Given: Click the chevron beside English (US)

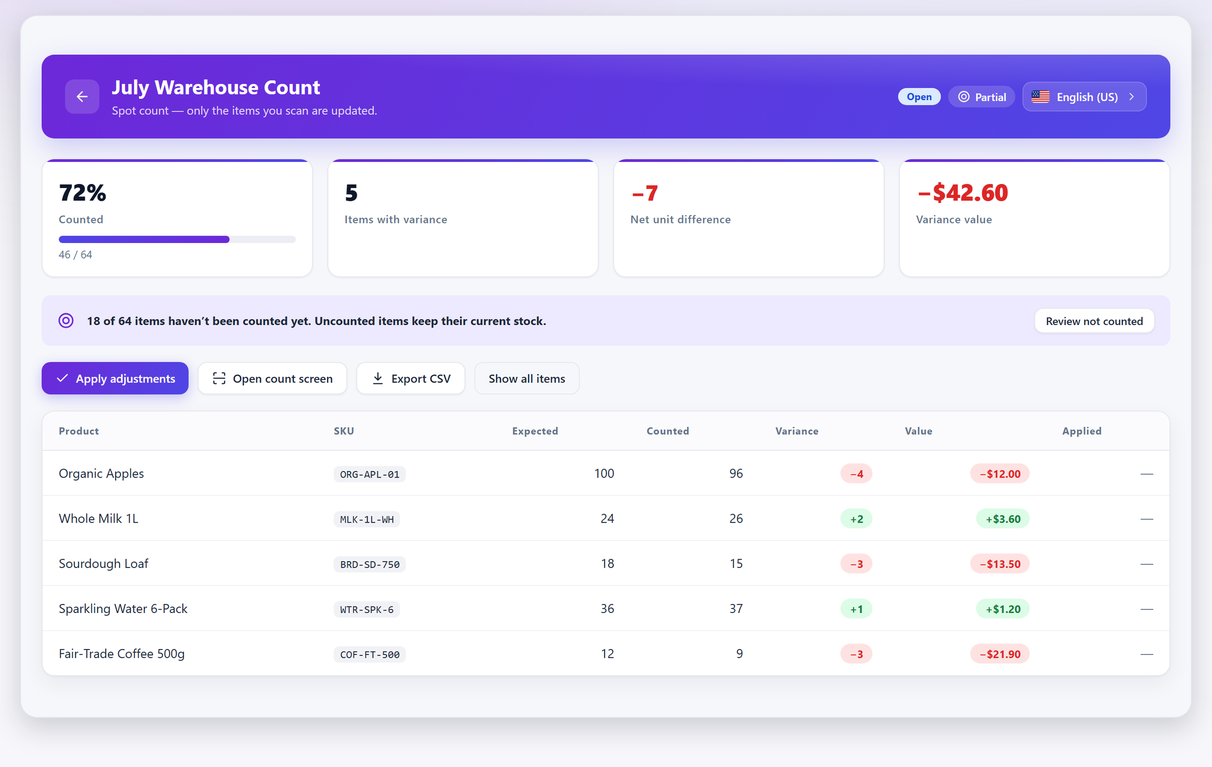Looking at the screenshot, I should click(x=1131, y=97).
